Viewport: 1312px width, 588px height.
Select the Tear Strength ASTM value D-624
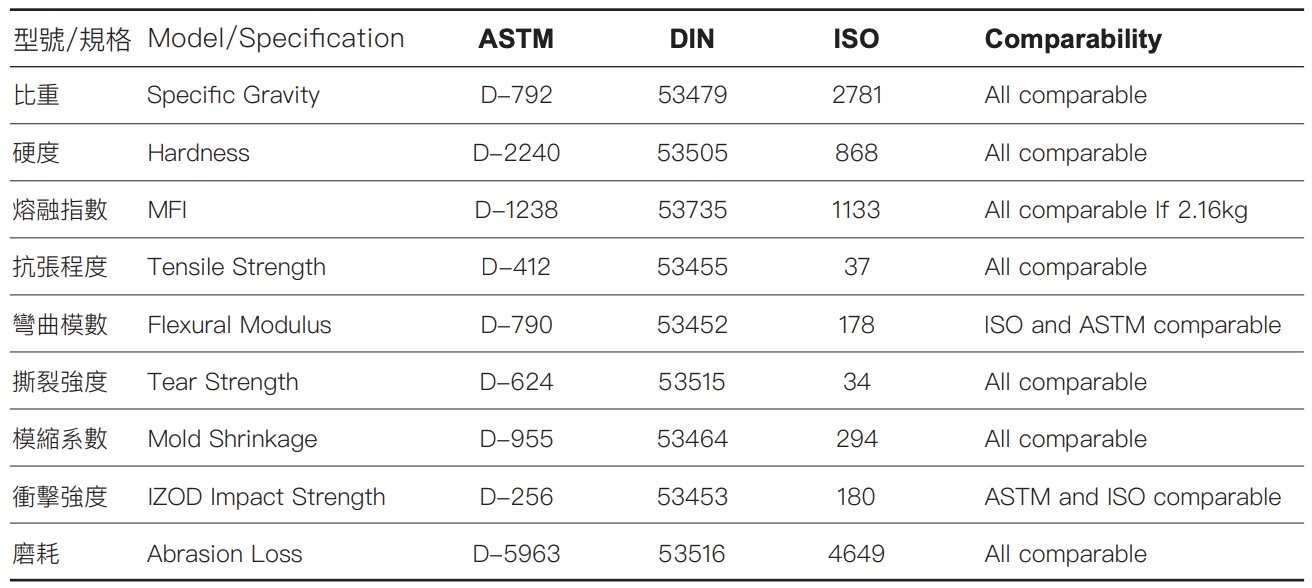pos(516,382)
